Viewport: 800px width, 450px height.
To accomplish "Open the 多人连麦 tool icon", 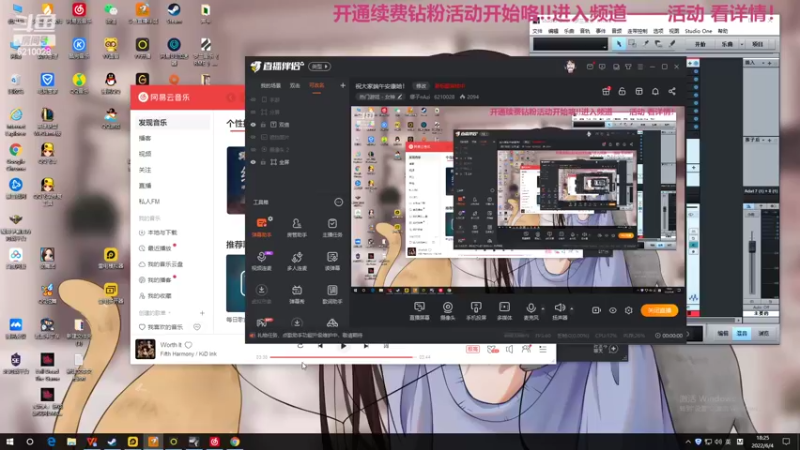I will click(x=296, y=261).
